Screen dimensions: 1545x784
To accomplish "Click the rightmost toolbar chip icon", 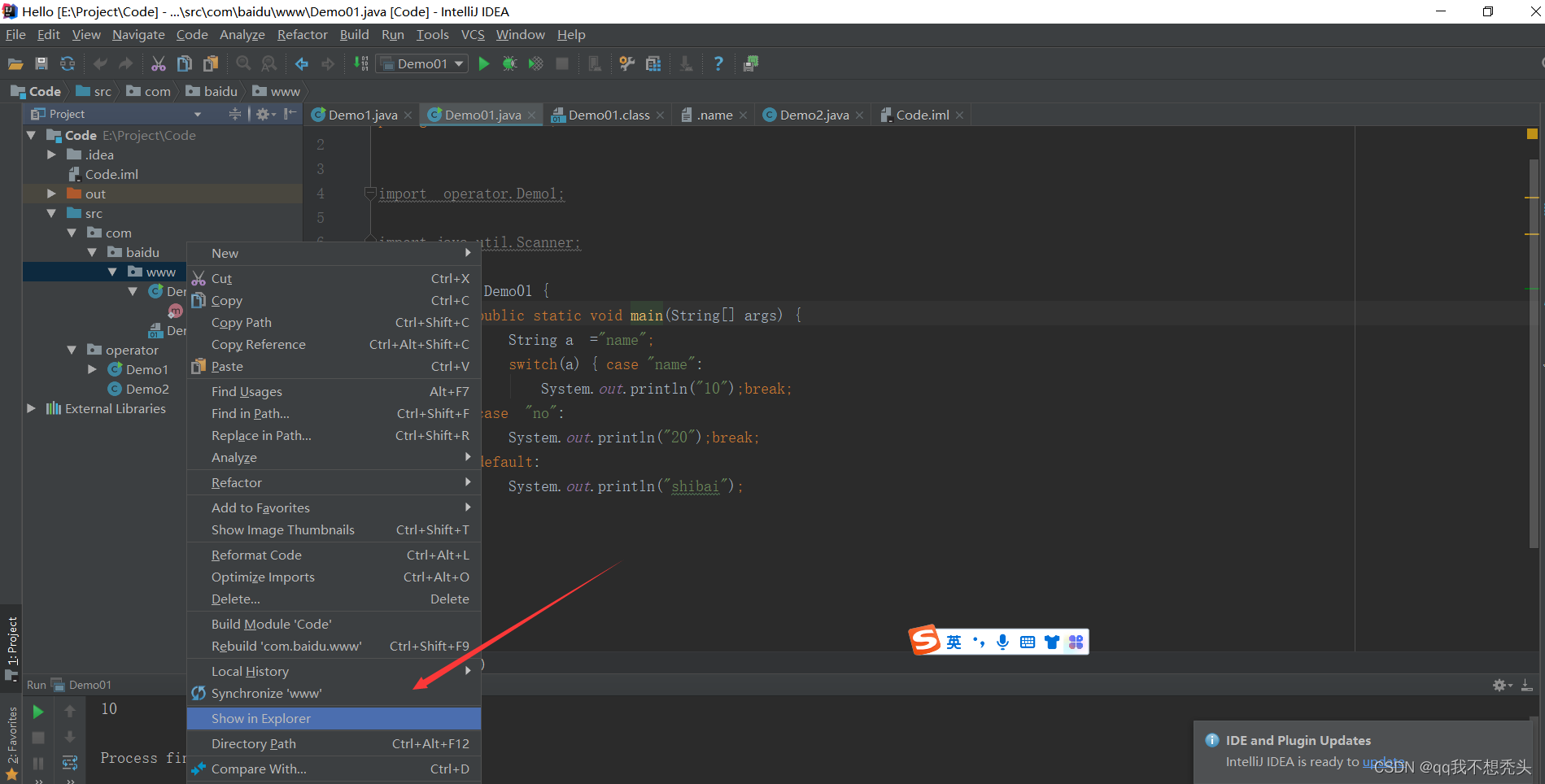I will click(x=751, y=63).
